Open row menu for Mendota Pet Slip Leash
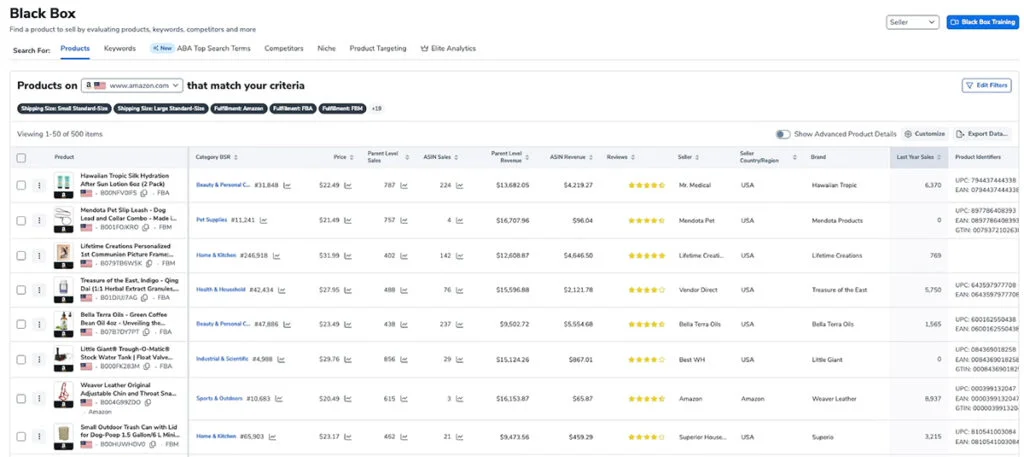 point(39,221)
